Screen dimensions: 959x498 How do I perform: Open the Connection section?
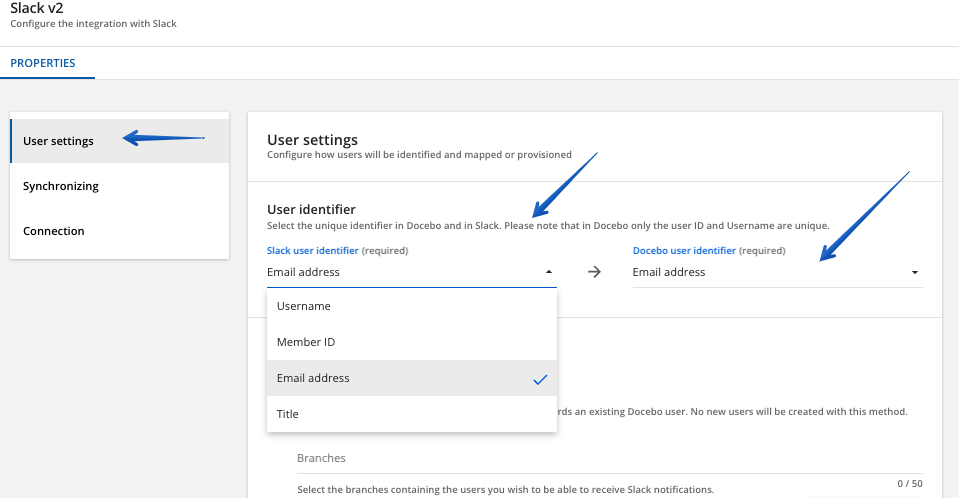(x=120, y=231)
